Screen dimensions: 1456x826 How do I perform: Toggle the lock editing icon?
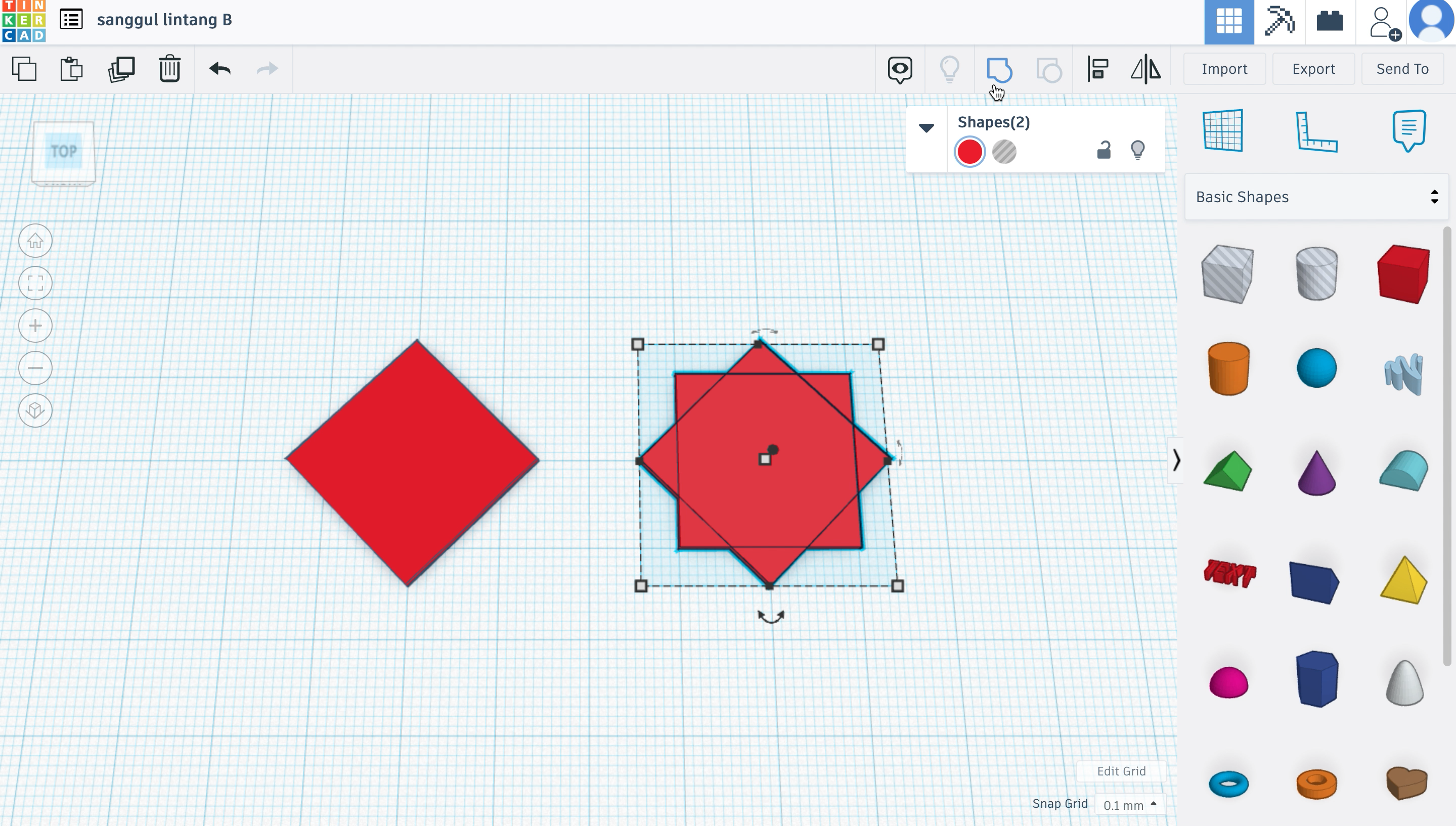pos(1104,150)
